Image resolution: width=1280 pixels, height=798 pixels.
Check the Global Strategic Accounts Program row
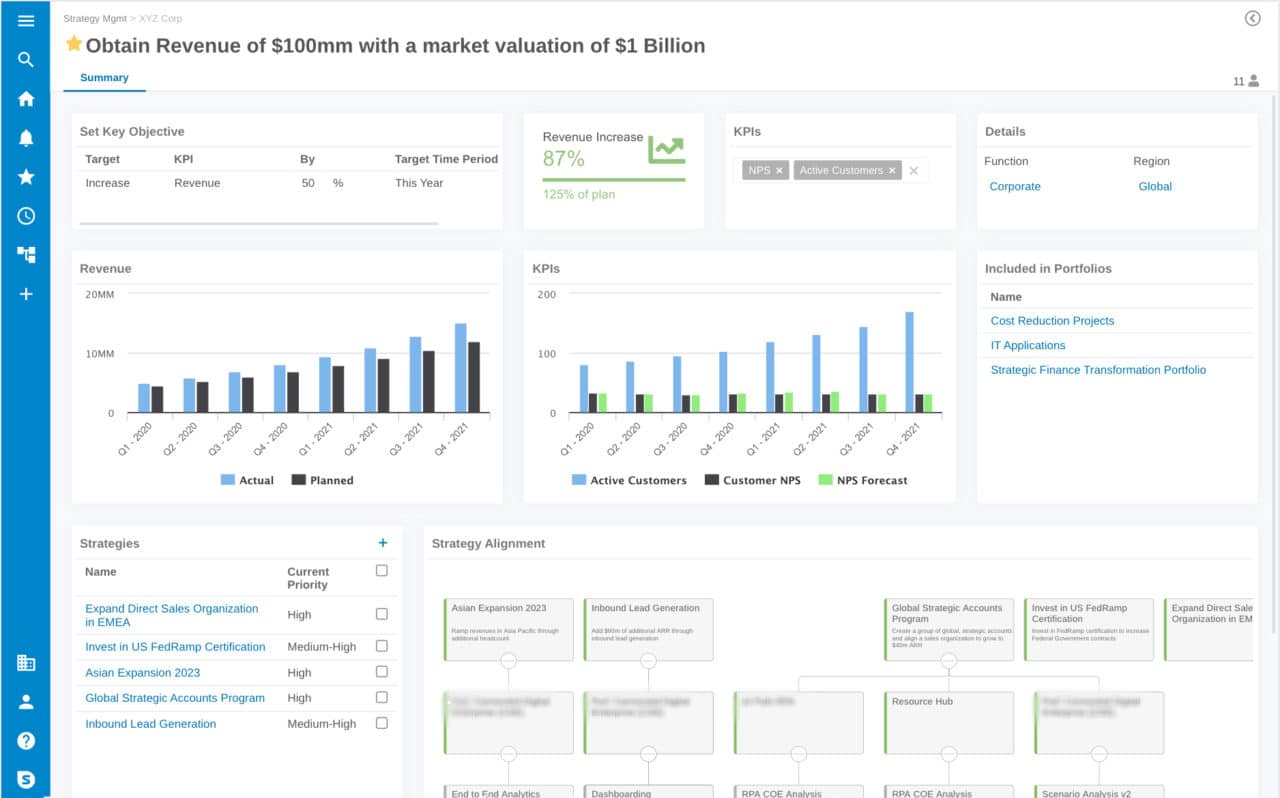tap(381, 698)
